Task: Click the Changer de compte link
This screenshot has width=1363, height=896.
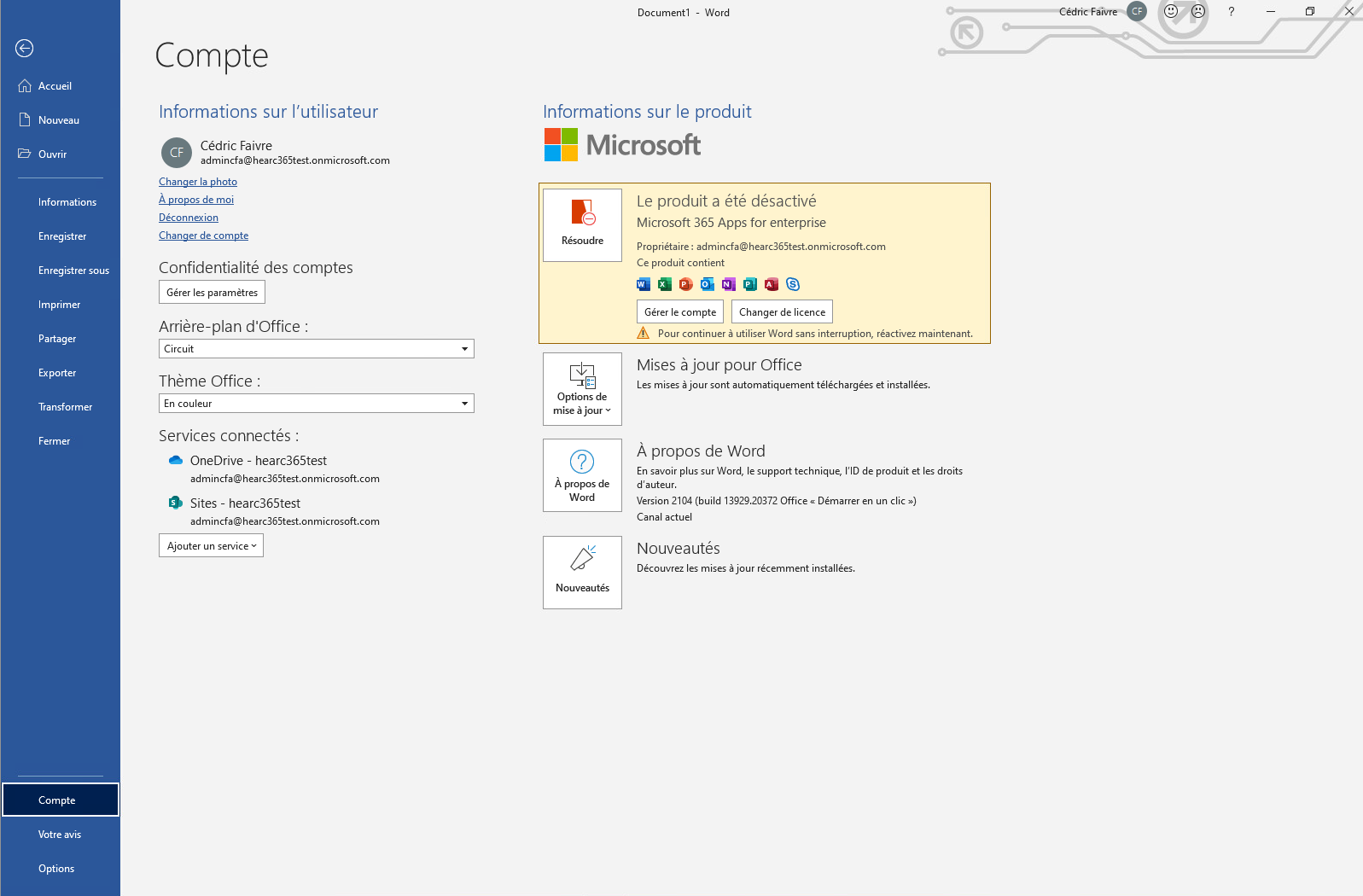Action: pos(204,236)
